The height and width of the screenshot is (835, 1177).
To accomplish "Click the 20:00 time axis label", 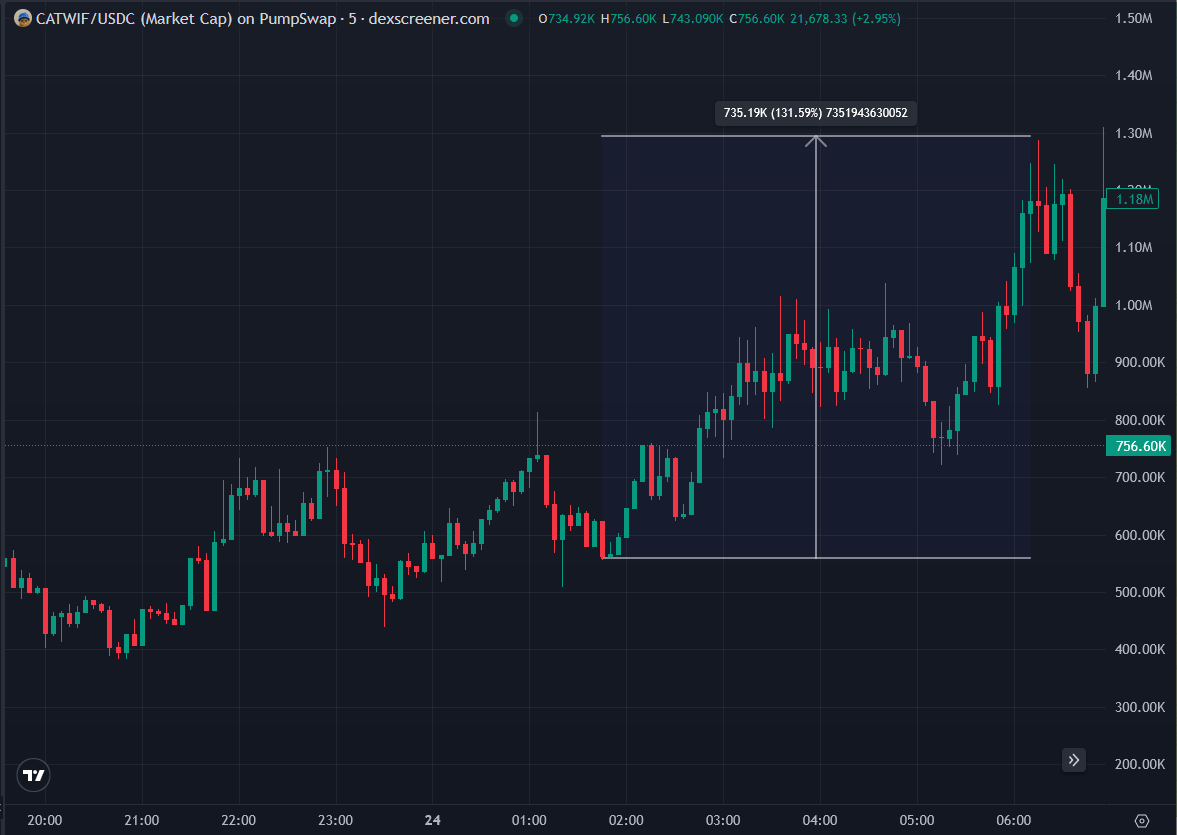I will pos(44,820).
